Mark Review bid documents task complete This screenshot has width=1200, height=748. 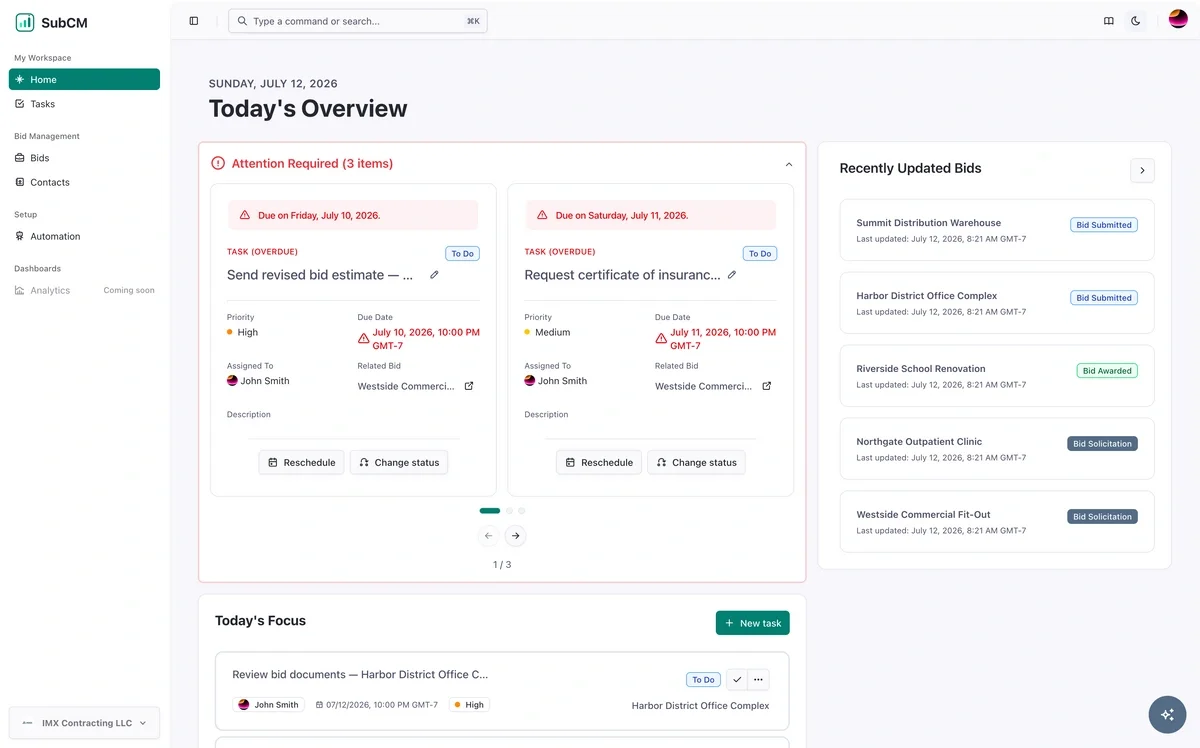click(737, 680)
